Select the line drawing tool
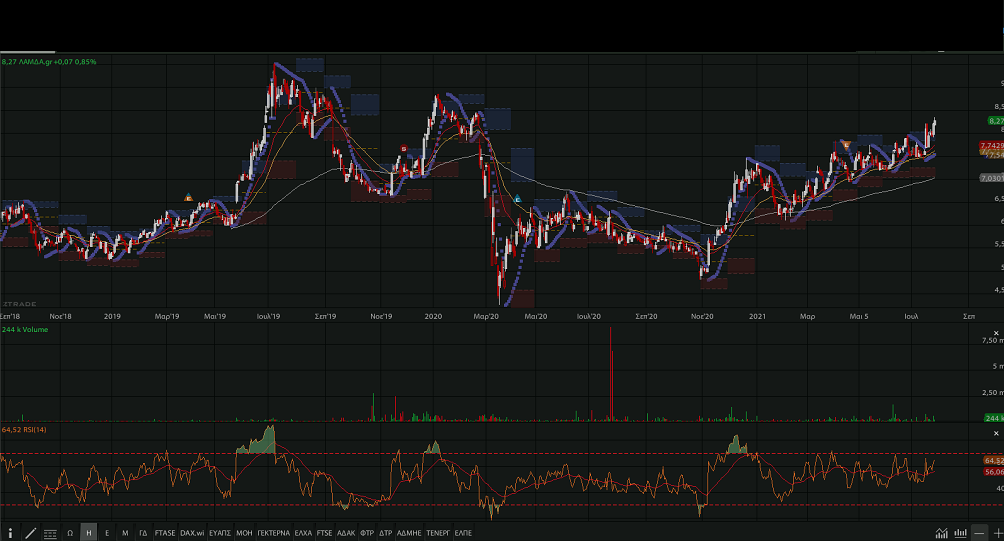The image size is (1004, 541). point(31,533)
